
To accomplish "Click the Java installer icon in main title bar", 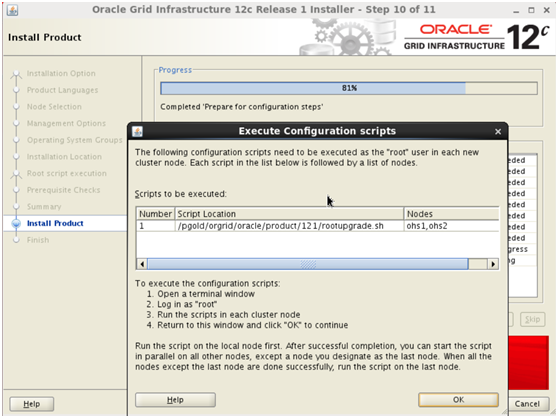I will (x=12, y=10).
